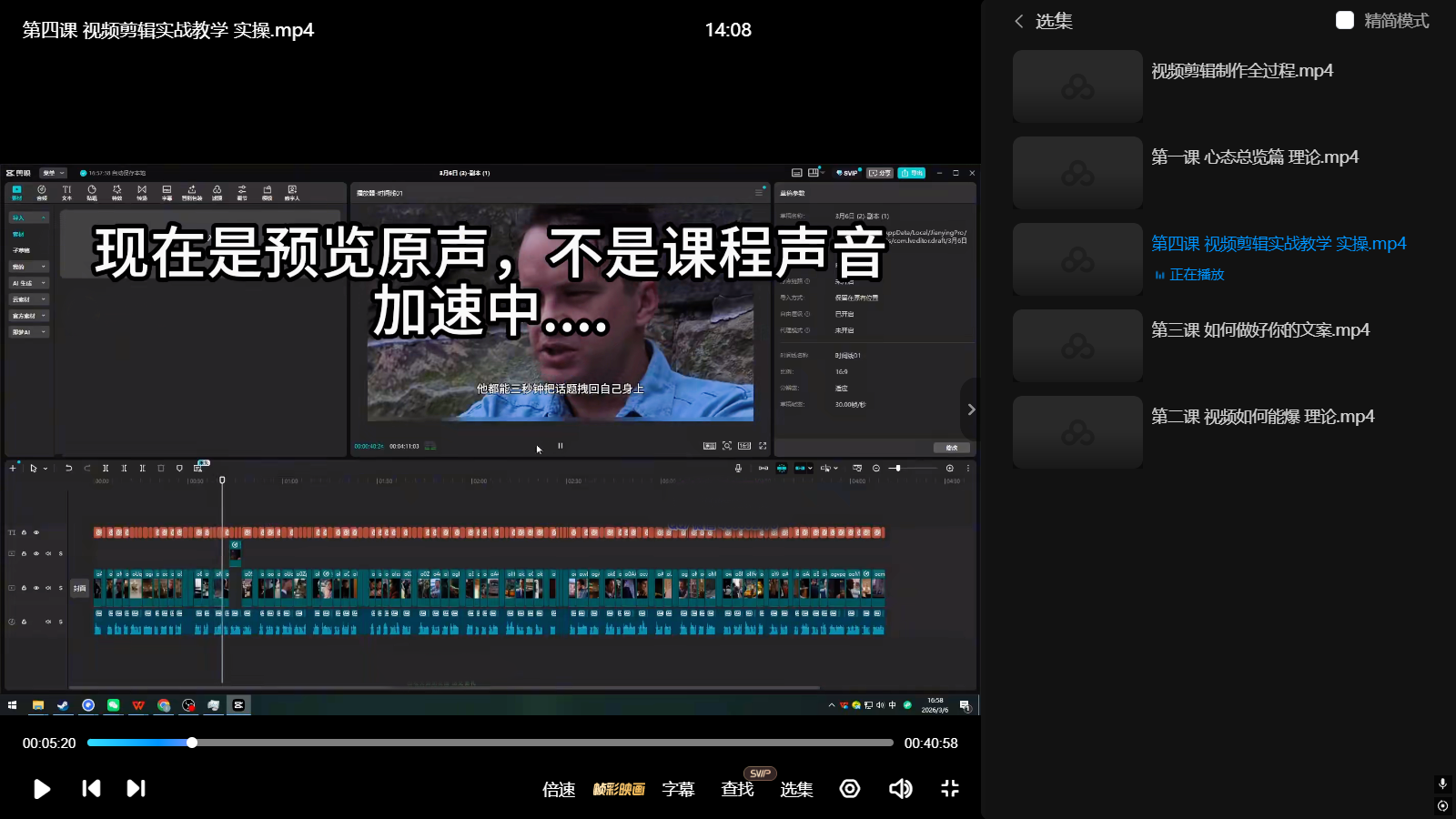Select 第三课 如何做好你的文案.mp4 in playlist
This screenshot has height=819, width=1456.
point(1259,330)
